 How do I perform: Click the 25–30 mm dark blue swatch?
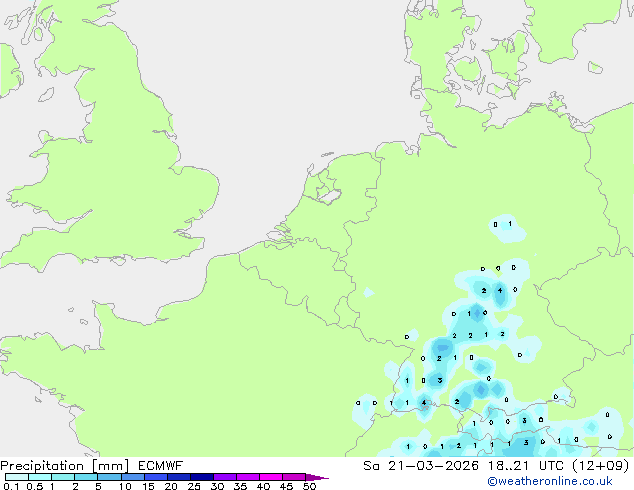click(201, 477)
